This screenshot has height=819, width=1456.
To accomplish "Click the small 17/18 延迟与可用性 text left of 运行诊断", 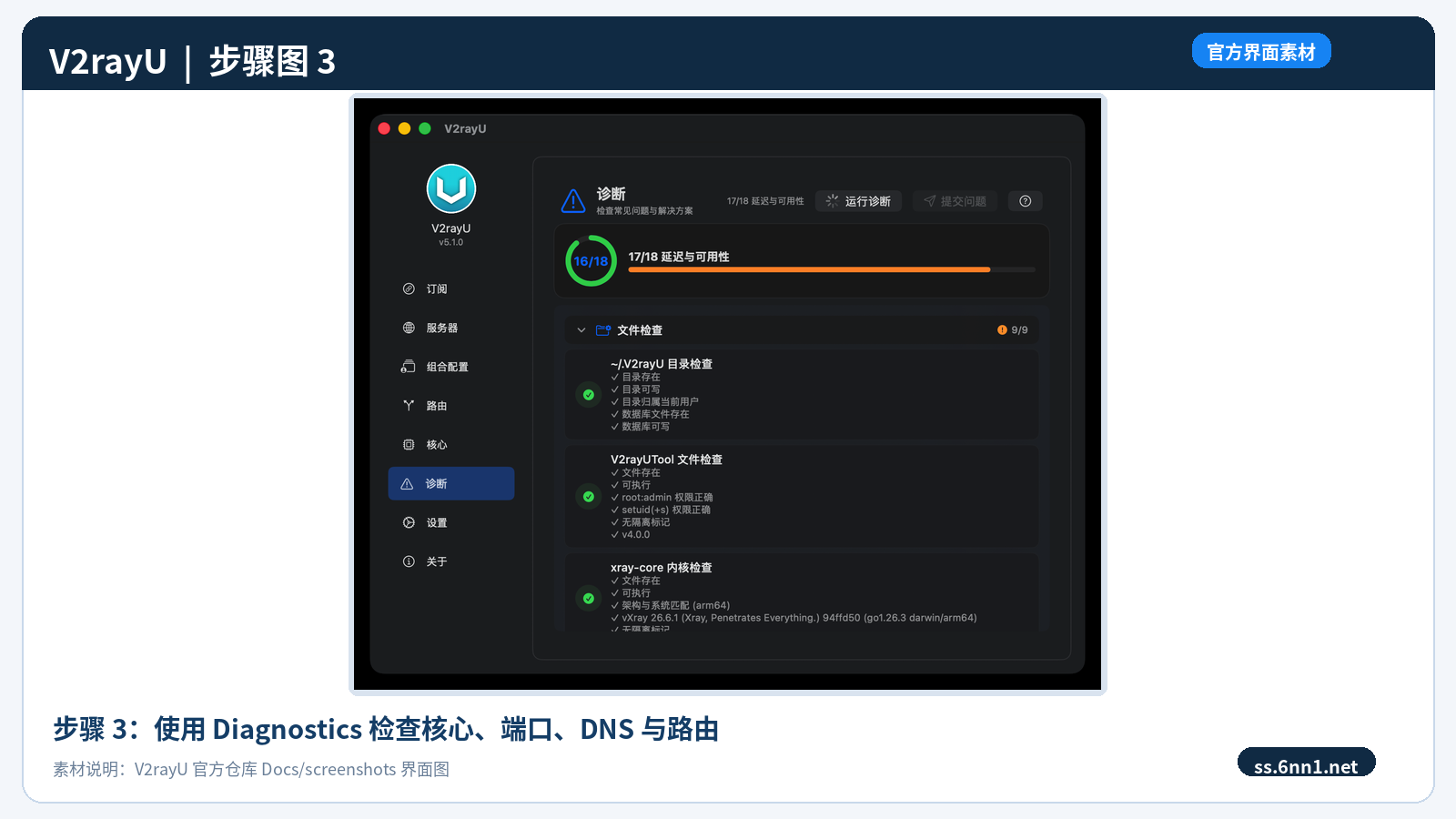I will (x=765, y=201).
